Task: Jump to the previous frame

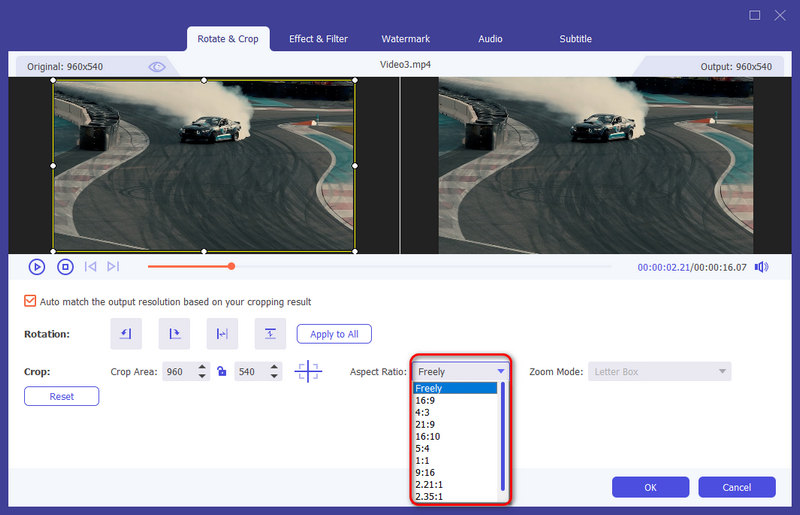Action: coord(91,267)
